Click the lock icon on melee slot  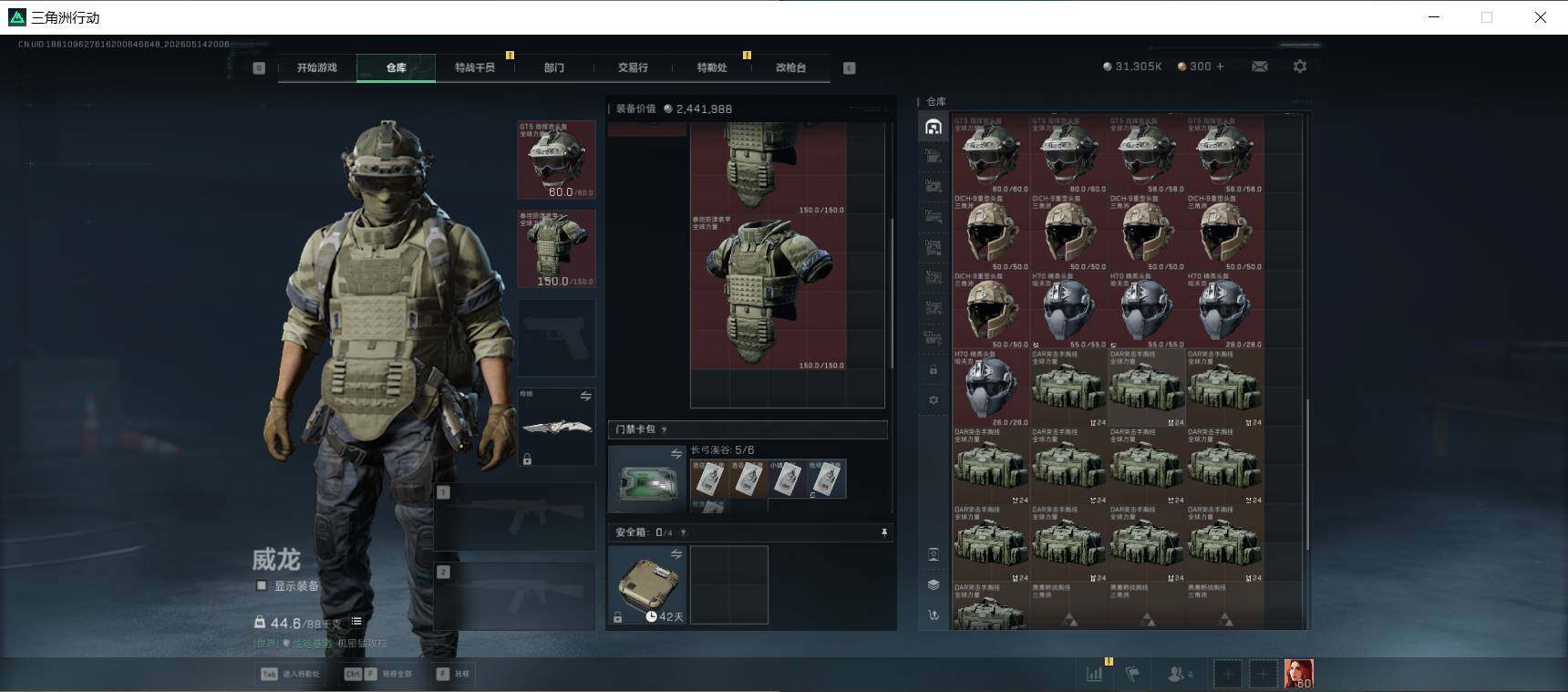coord(527,460)
